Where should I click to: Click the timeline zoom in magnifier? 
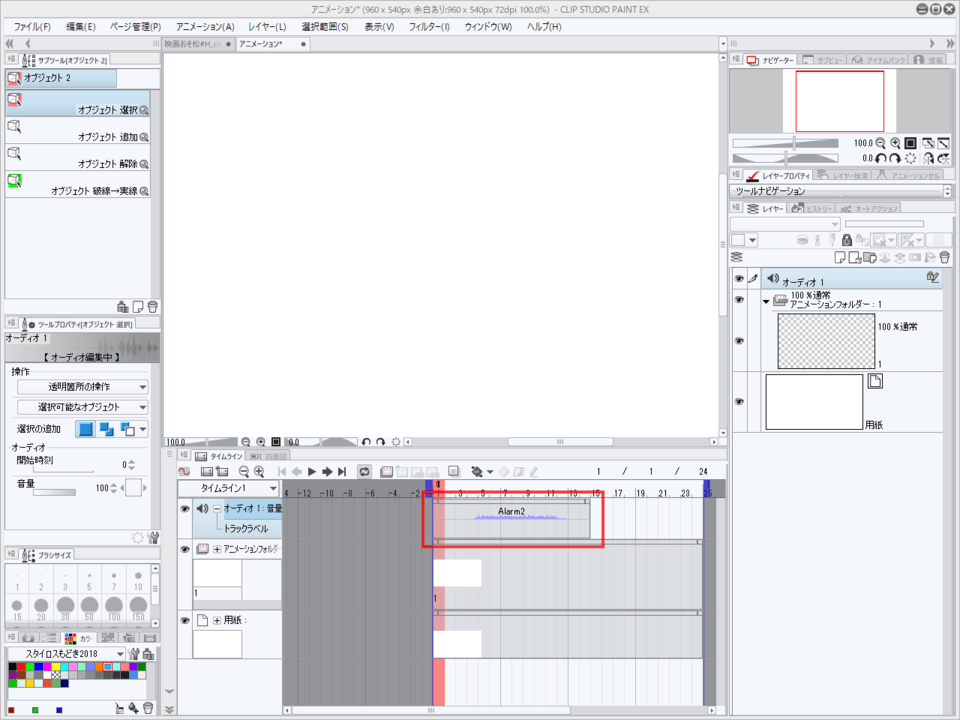coord(259,471)
